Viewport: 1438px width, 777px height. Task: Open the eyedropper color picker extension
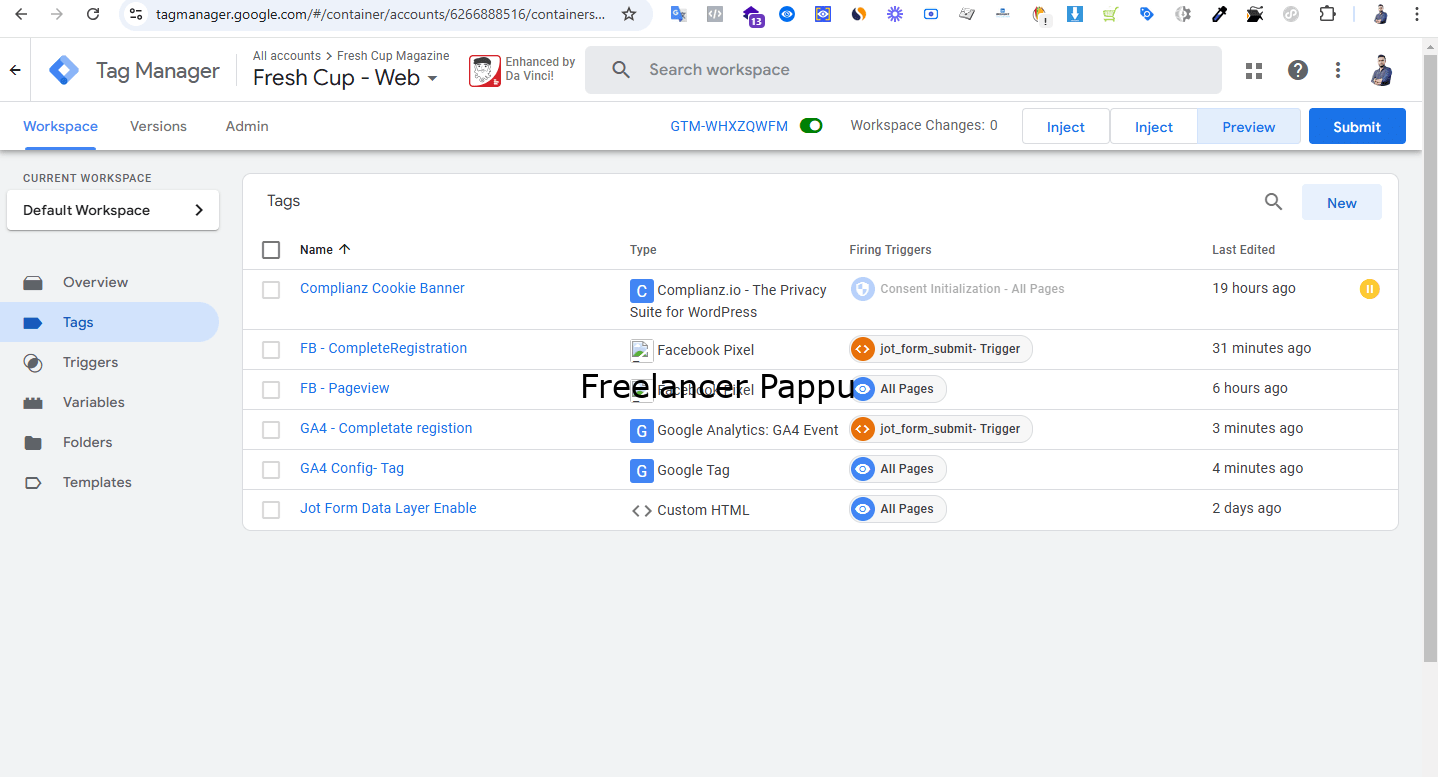point(1218,14)
